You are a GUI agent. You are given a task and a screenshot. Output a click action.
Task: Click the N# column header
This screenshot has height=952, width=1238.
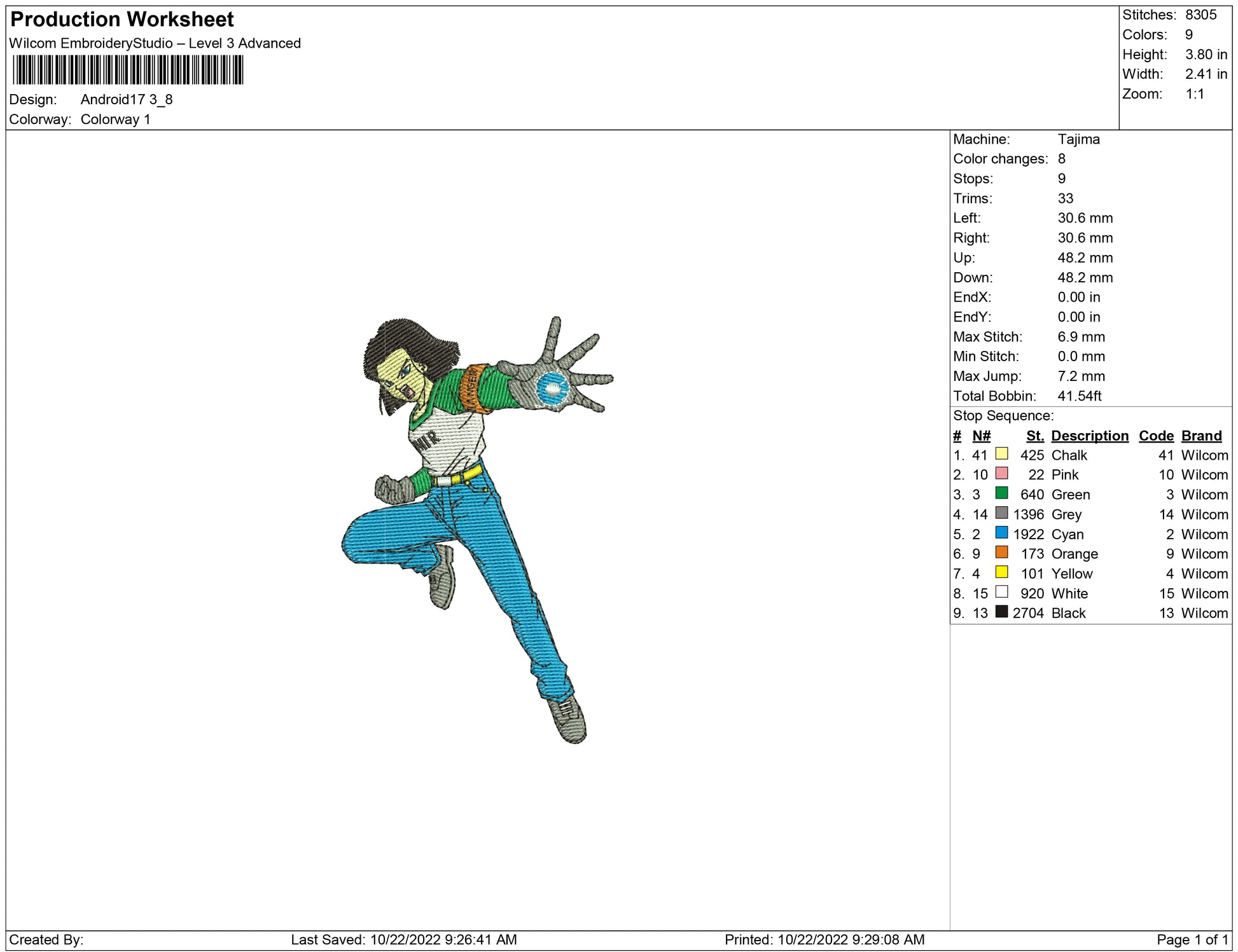point(981,436)
